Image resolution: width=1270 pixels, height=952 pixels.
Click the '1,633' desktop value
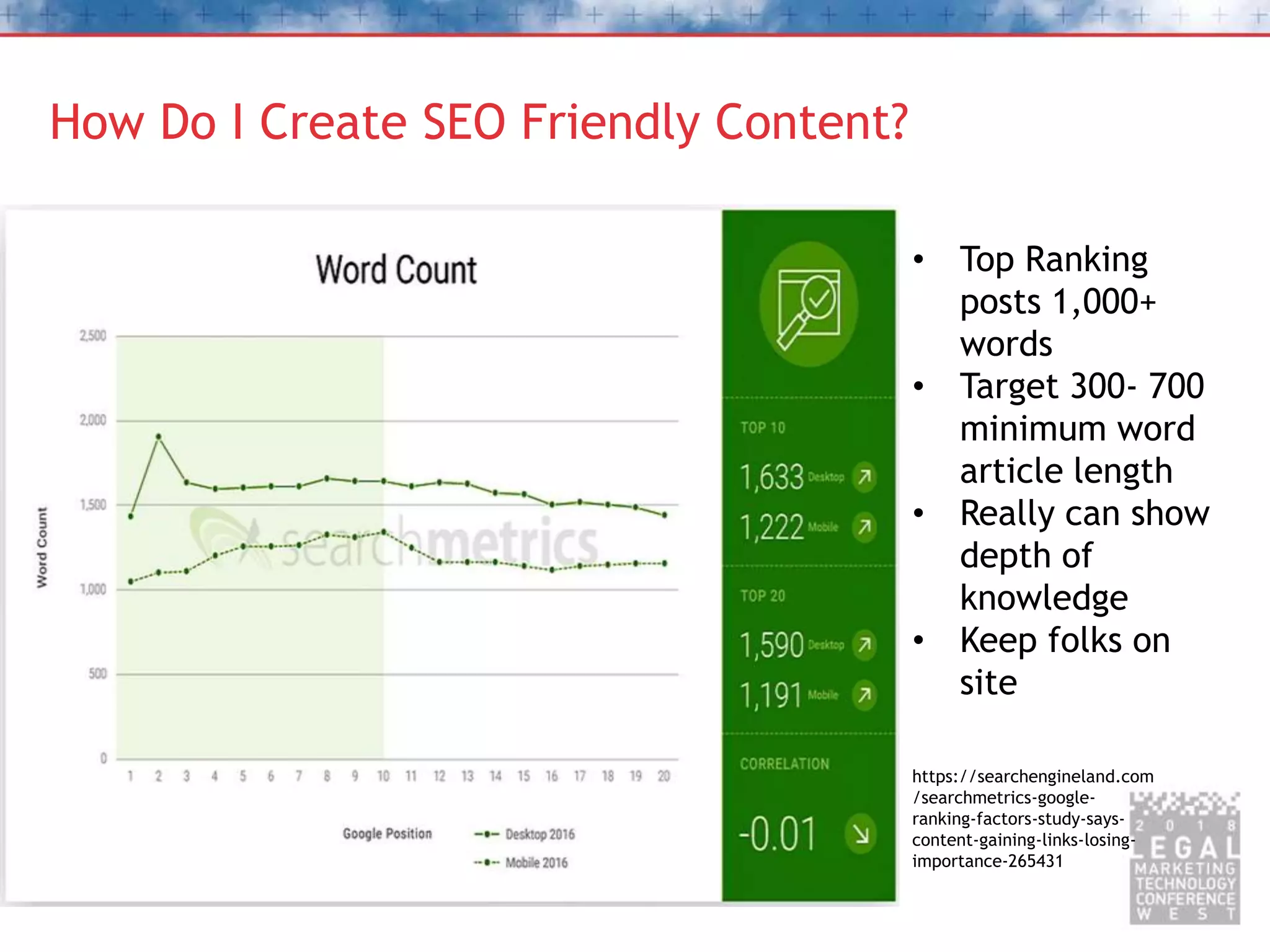[772, 477]
